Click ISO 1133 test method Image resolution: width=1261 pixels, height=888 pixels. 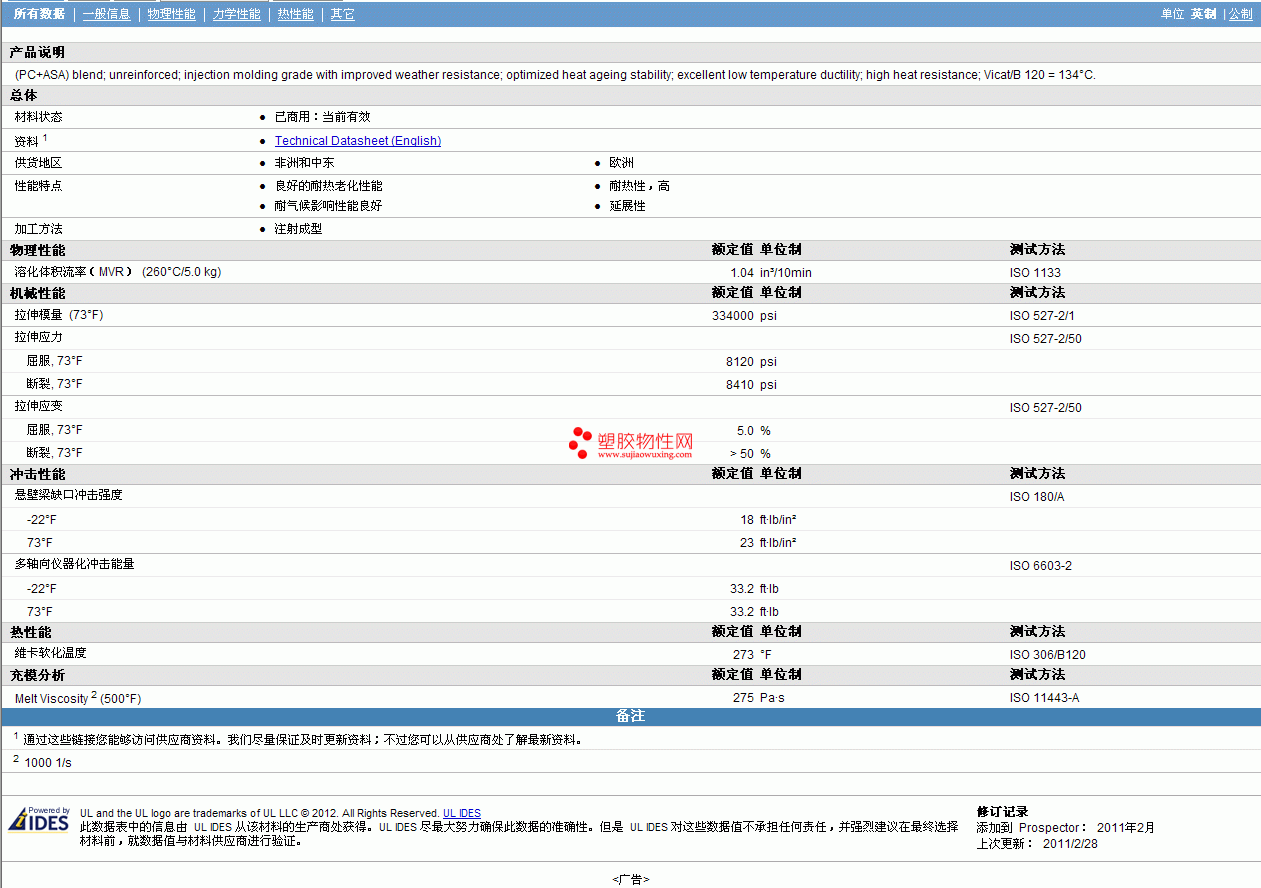1035,273
